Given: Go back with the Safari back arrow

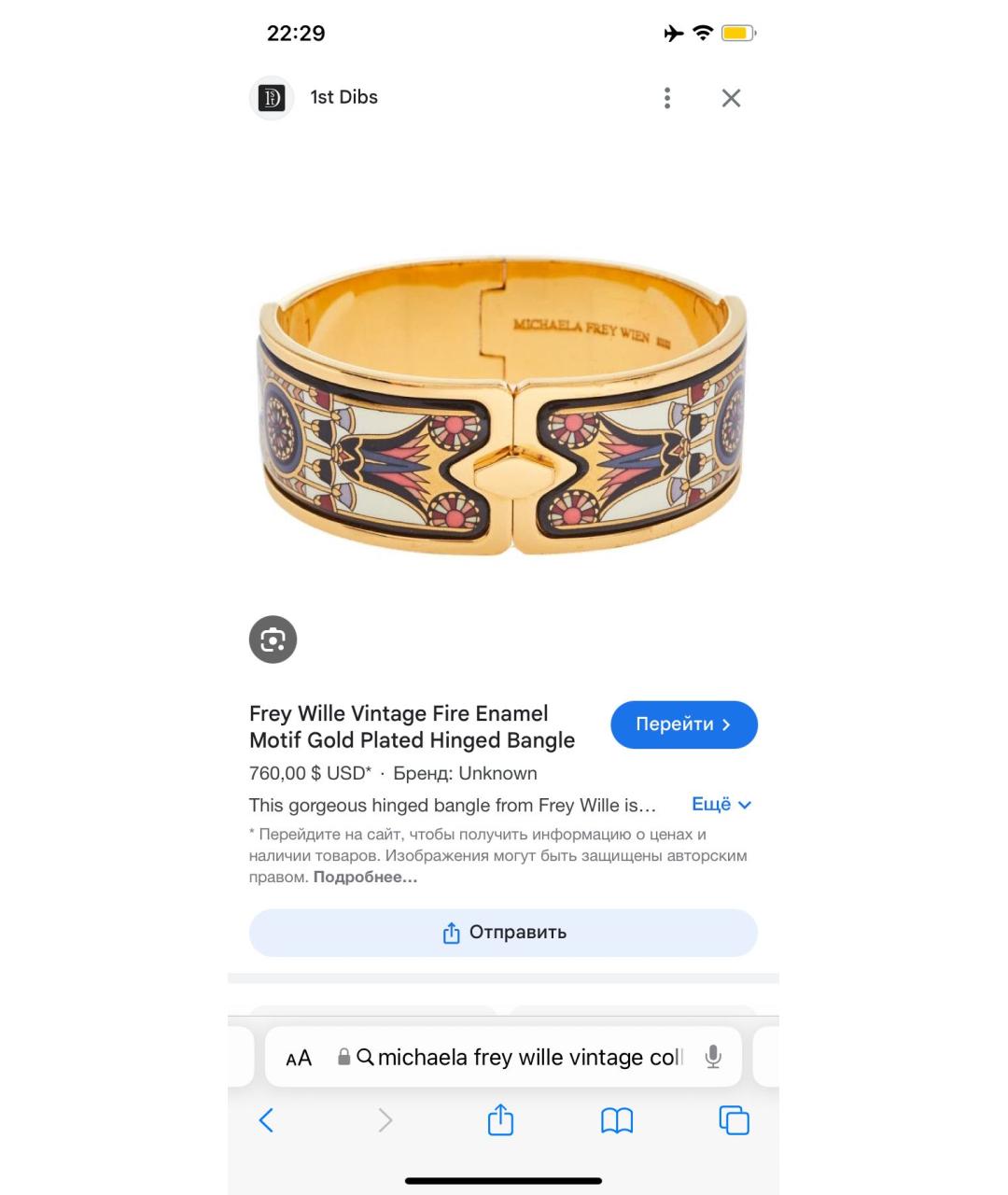Looking at the screenshot, I should pos(266,1120).
